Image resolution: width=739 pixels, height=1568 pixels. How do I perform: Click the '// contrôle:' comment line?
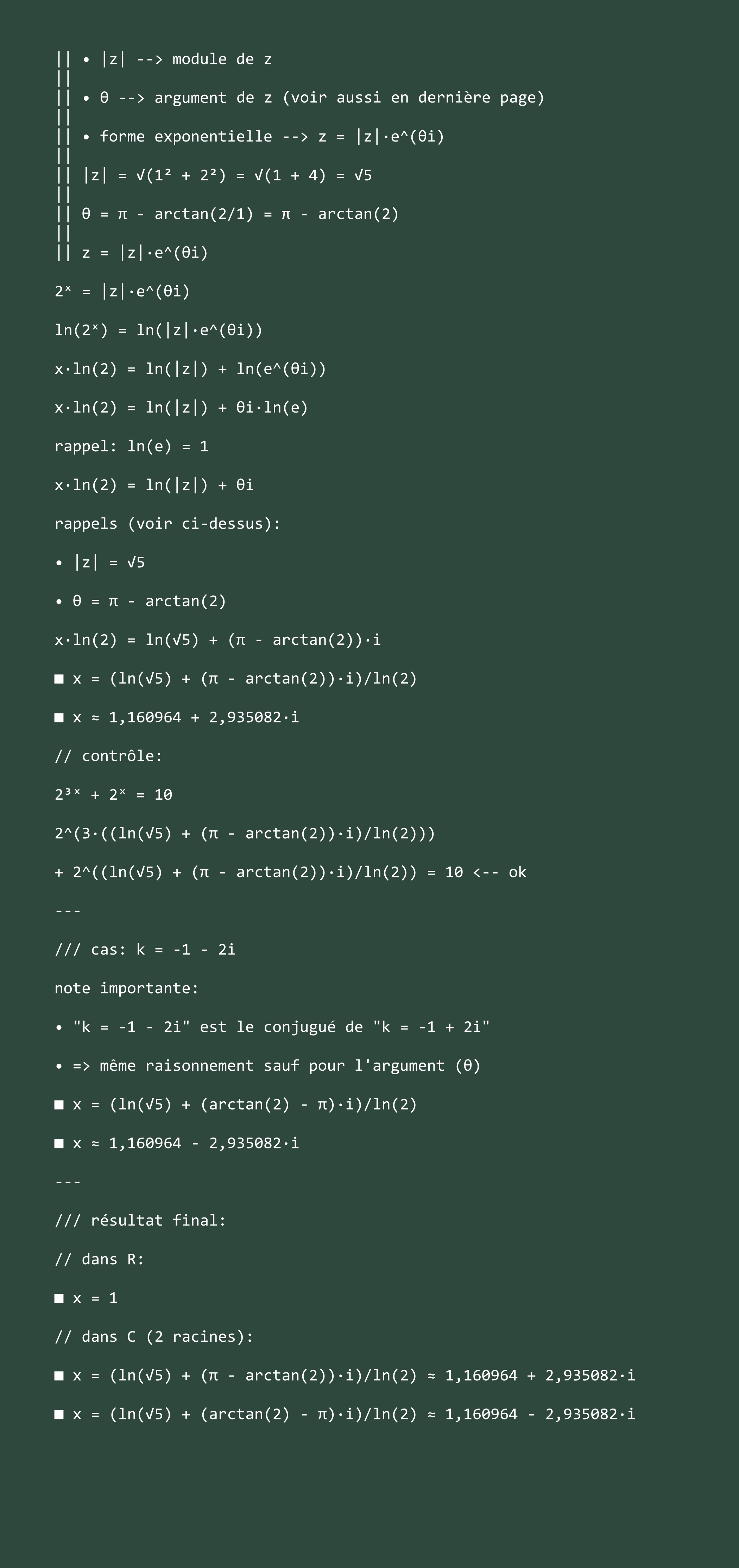[x=108, y=756]
